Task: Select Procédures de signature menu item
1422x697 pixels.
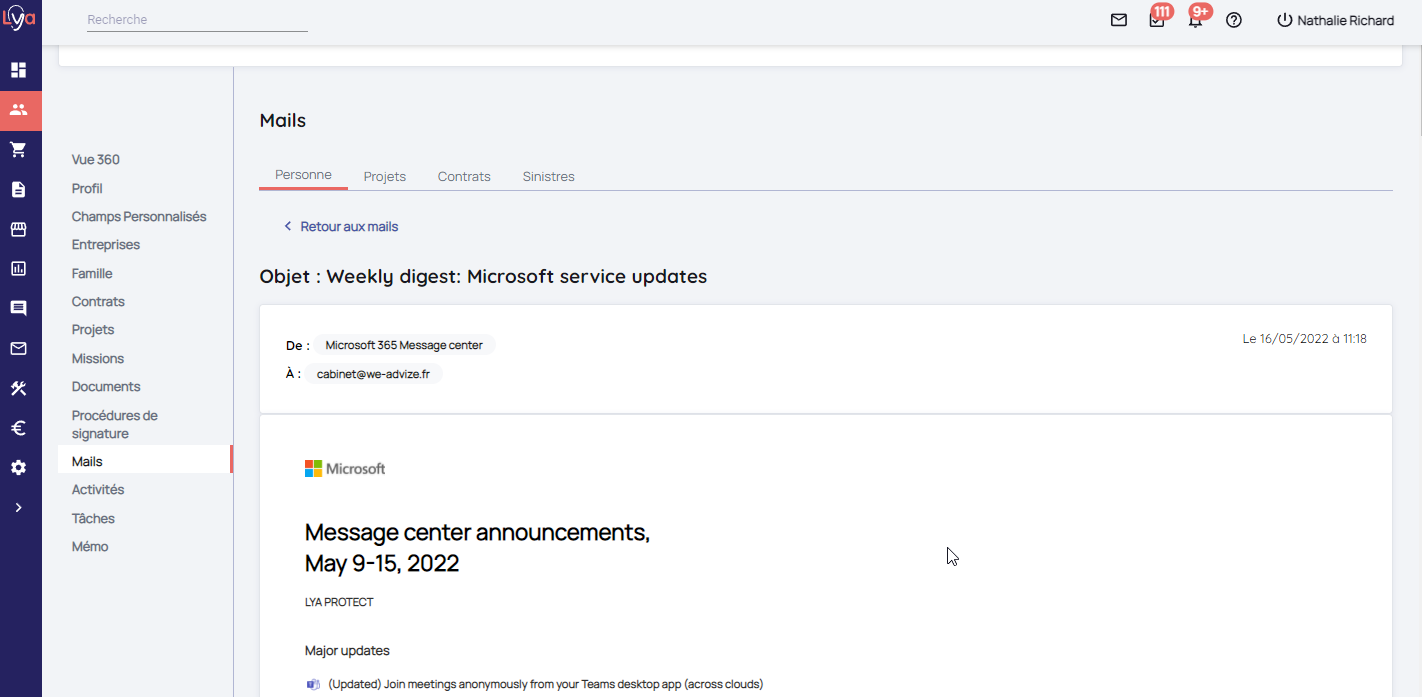Action: point(115,424)
